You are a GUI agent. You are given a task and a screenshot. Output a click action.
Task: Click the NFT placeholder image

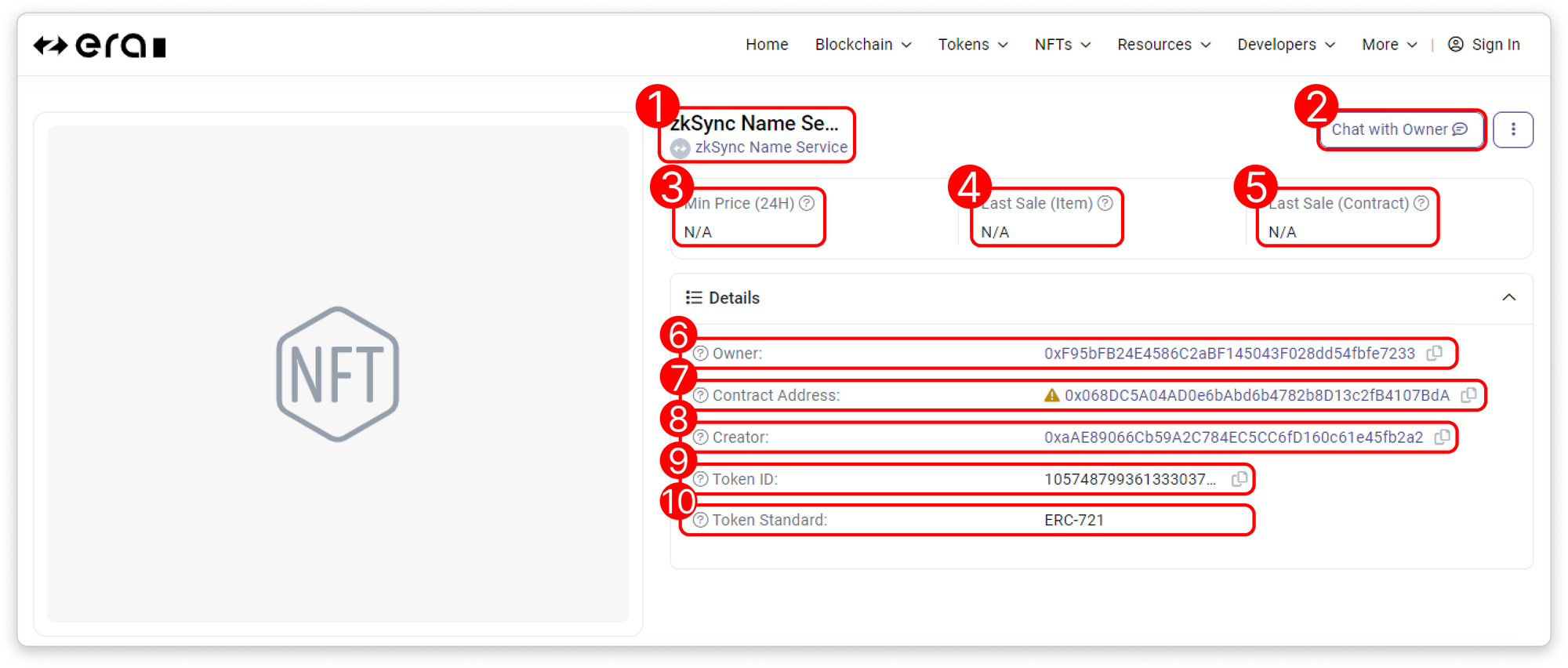pos(338,374)
